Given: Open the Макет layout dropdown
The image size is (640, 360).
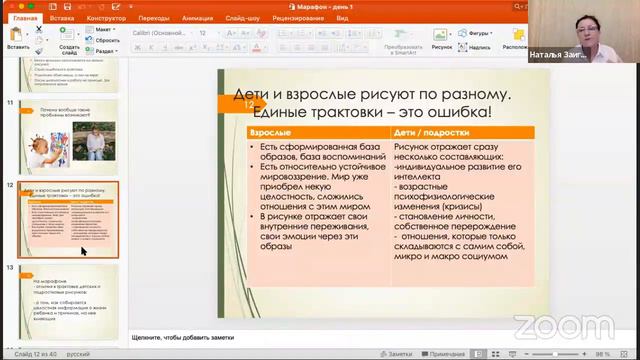Looking at the screenshot, I should pyautogui.click(x=100, y=29).
